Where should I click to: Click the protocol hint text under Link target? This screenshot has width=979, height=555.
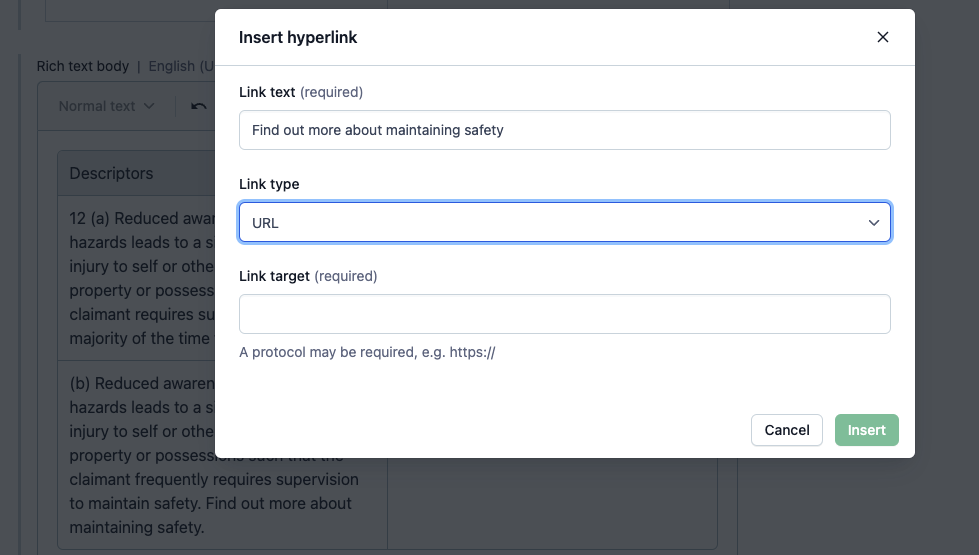[x=367, y=352]
